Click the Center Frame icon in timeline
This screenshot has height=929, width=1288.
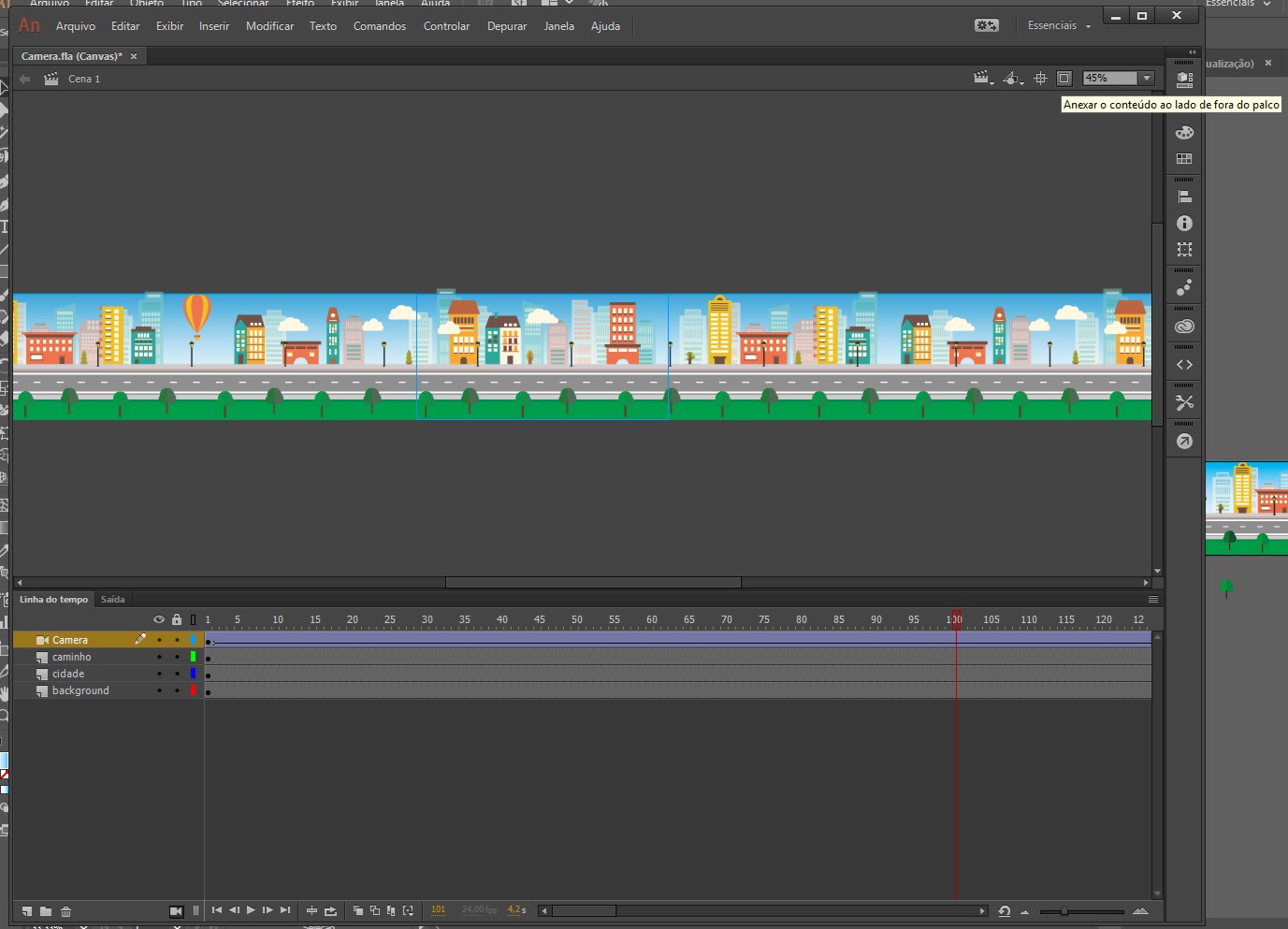coord(312,910)
